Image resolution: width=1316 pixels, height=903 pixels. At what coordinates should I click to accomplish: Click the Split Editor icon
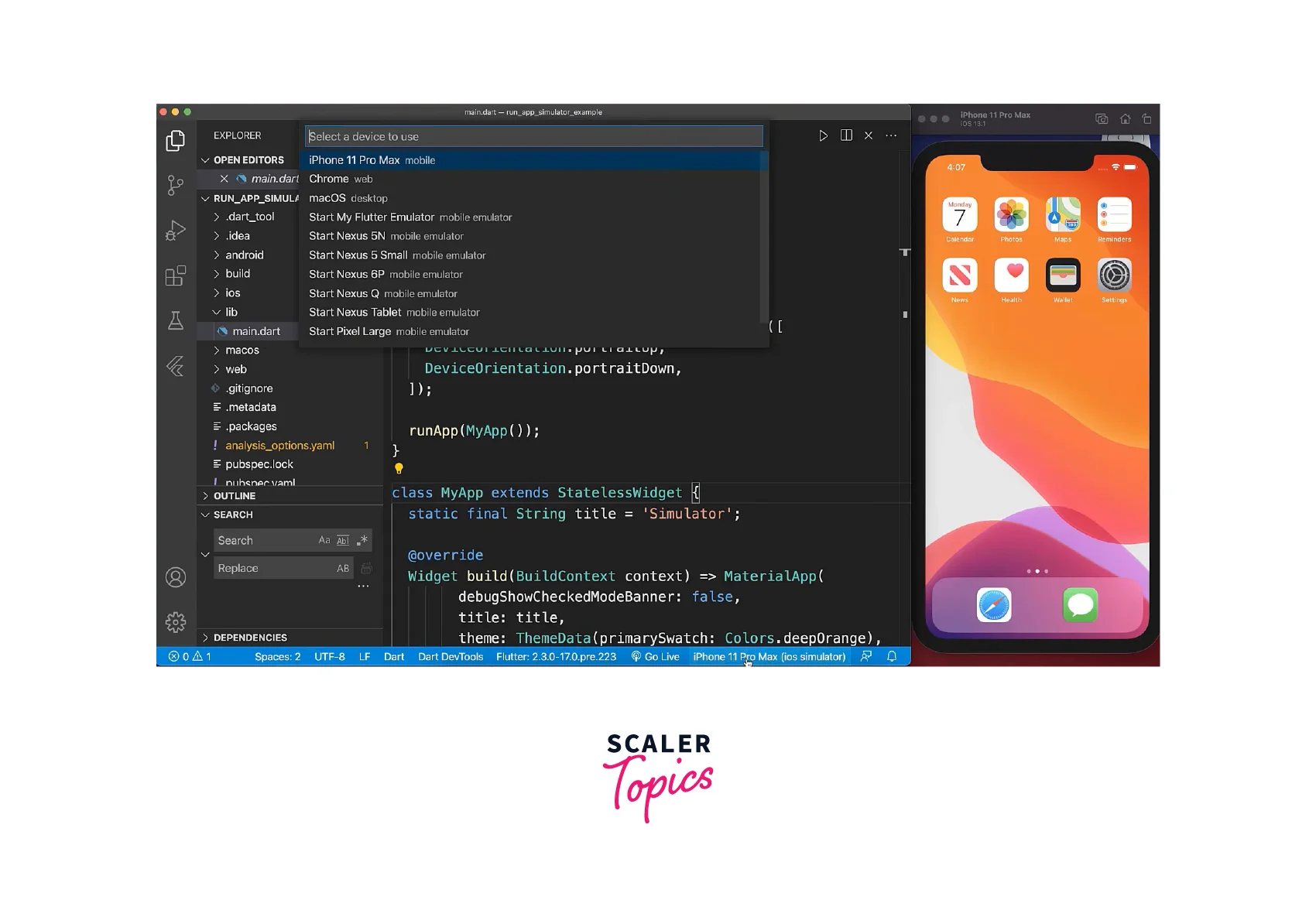pos(846,136)
